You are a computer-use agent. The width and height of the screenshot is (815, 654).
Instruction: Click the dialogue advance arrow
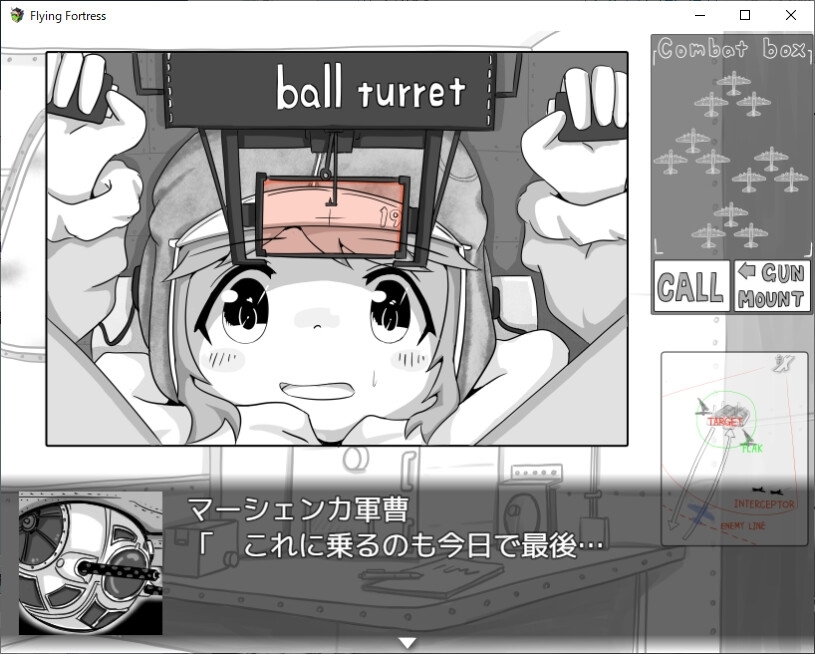pos(408,645)
